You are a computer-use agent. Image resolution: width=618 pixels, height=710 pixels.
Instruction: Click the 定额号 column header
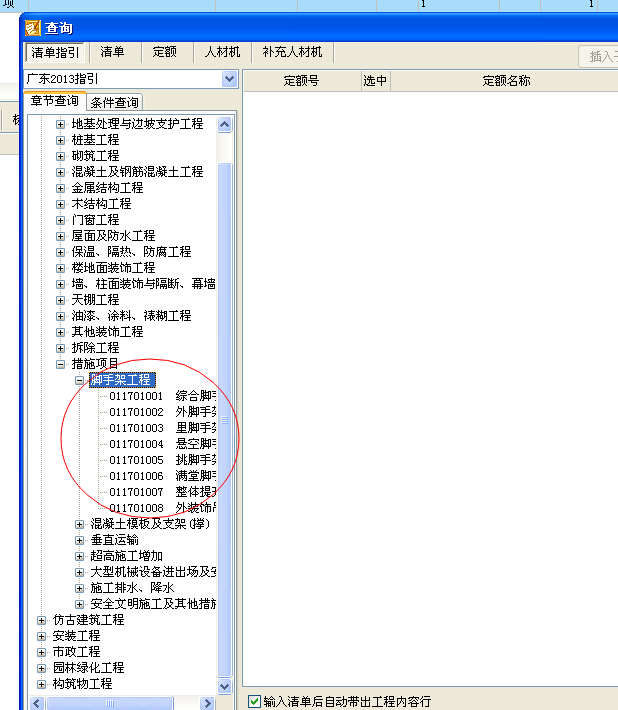pyautogui.click(x=302, y=81)
